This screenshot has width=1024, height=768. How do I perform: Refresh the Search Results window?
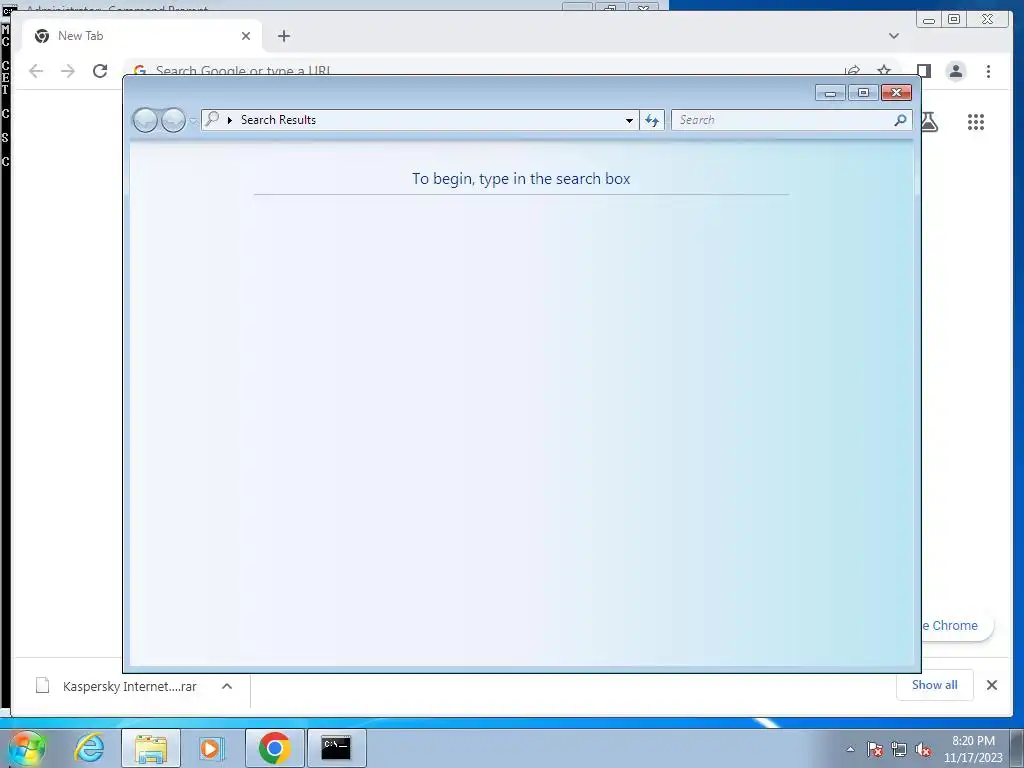(652, 120)
